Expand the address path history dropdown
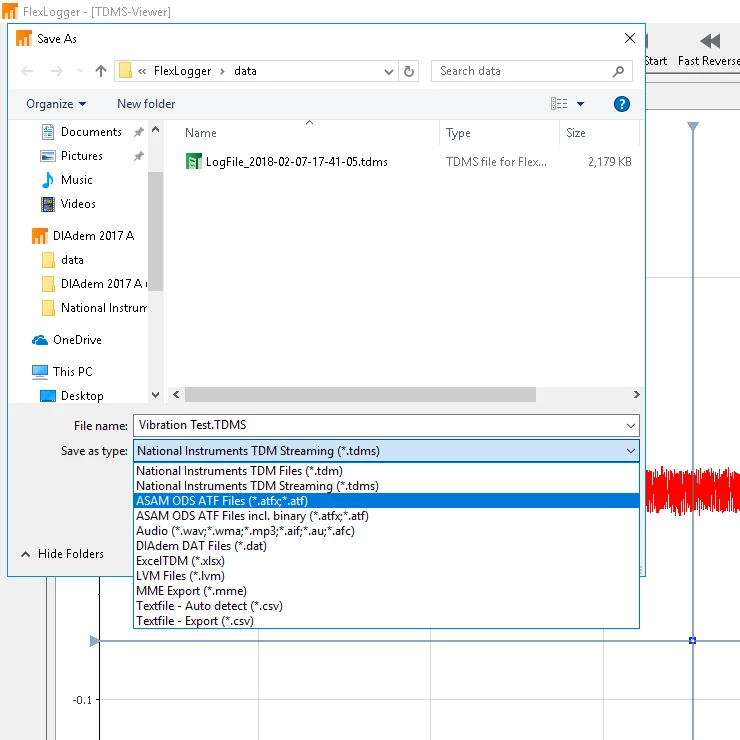The image size is (740, 740). point(389,71)
